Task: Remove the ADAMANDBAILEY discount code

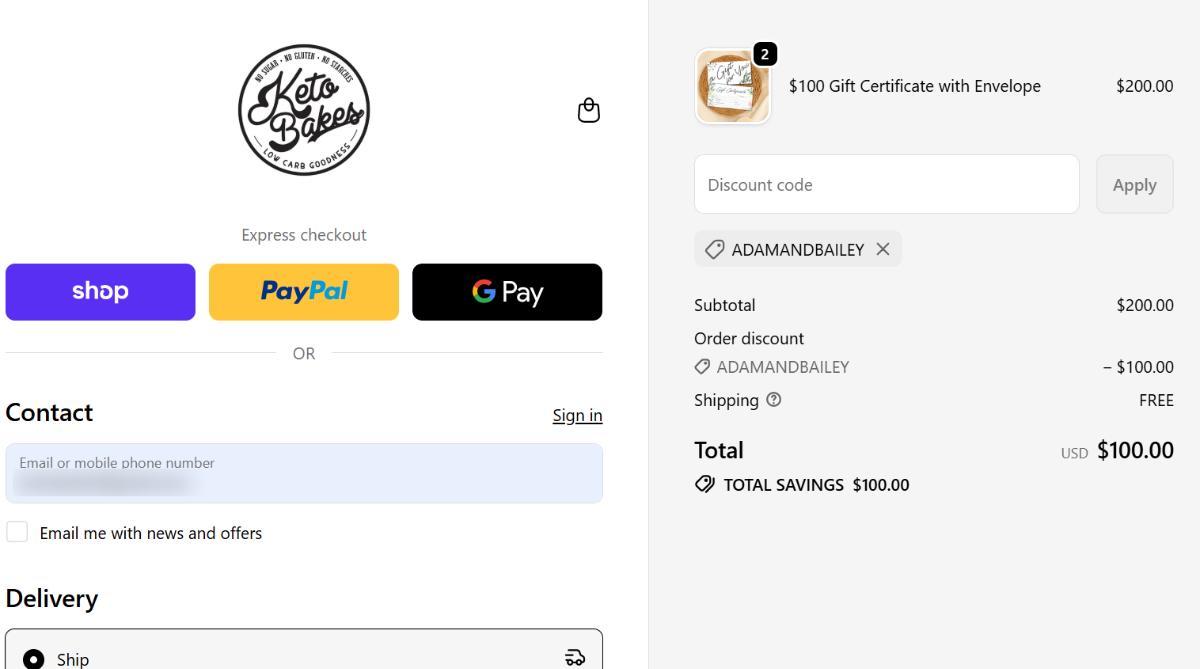Action: [883, 249]
